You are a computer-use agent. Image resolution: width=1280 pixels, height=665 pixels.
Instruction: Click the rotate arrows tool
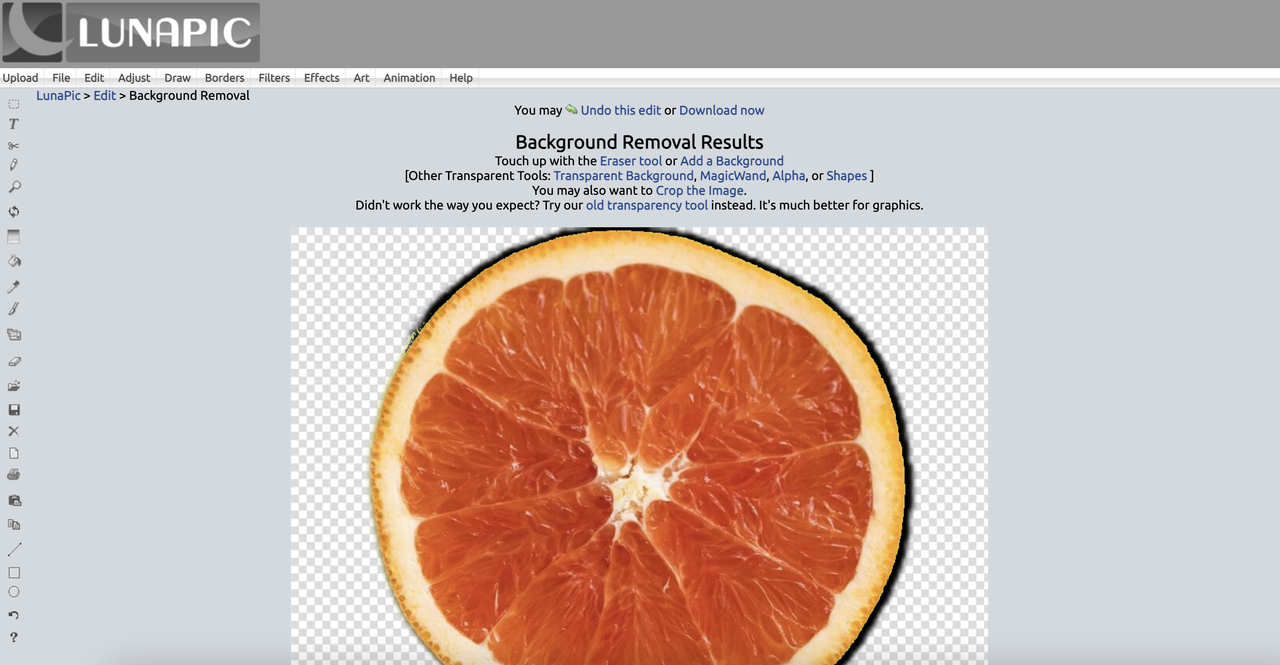coord(14,212)
